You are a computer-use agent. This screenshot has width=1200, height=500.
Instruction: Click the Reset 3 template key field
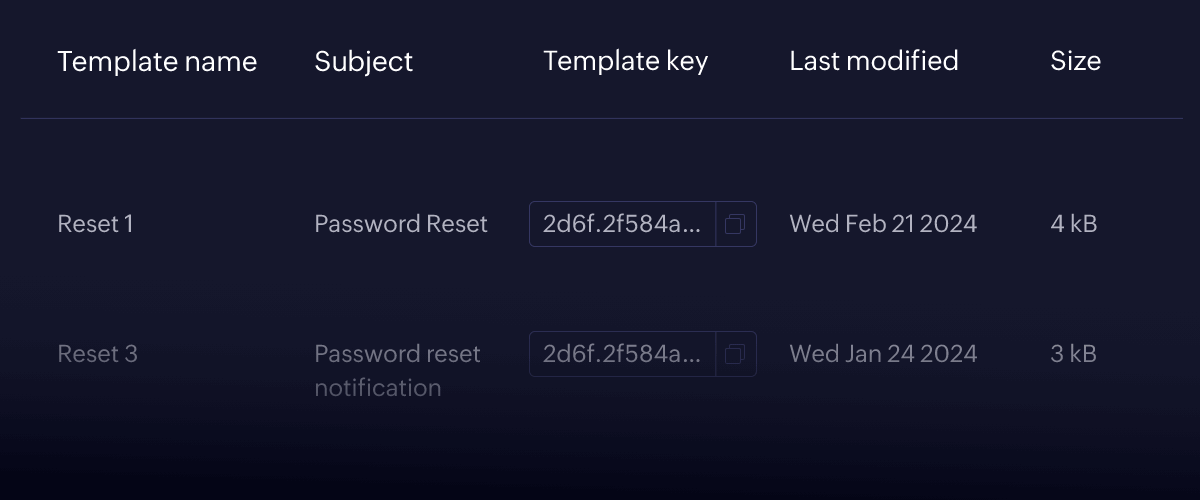coord(622,354)
